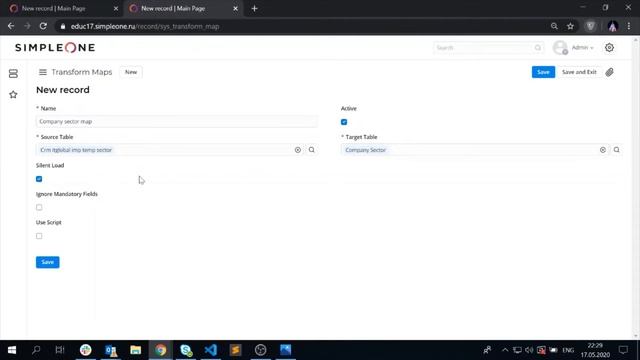Open the shield extension icon in browser toolbar
This screenshot has width=640, height=360.
590,26
